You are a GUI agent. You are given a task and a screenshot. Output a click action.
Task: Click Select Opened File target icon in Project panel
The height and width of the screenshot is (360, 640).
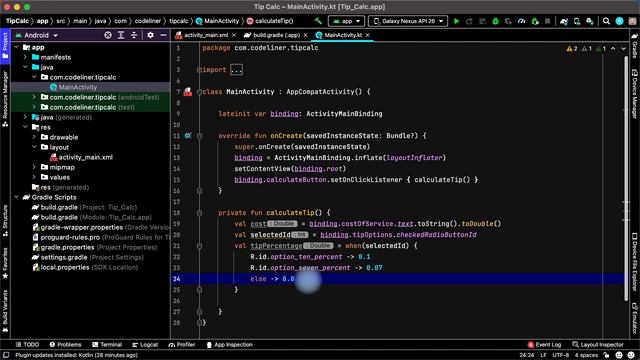(x=108, y=35)
